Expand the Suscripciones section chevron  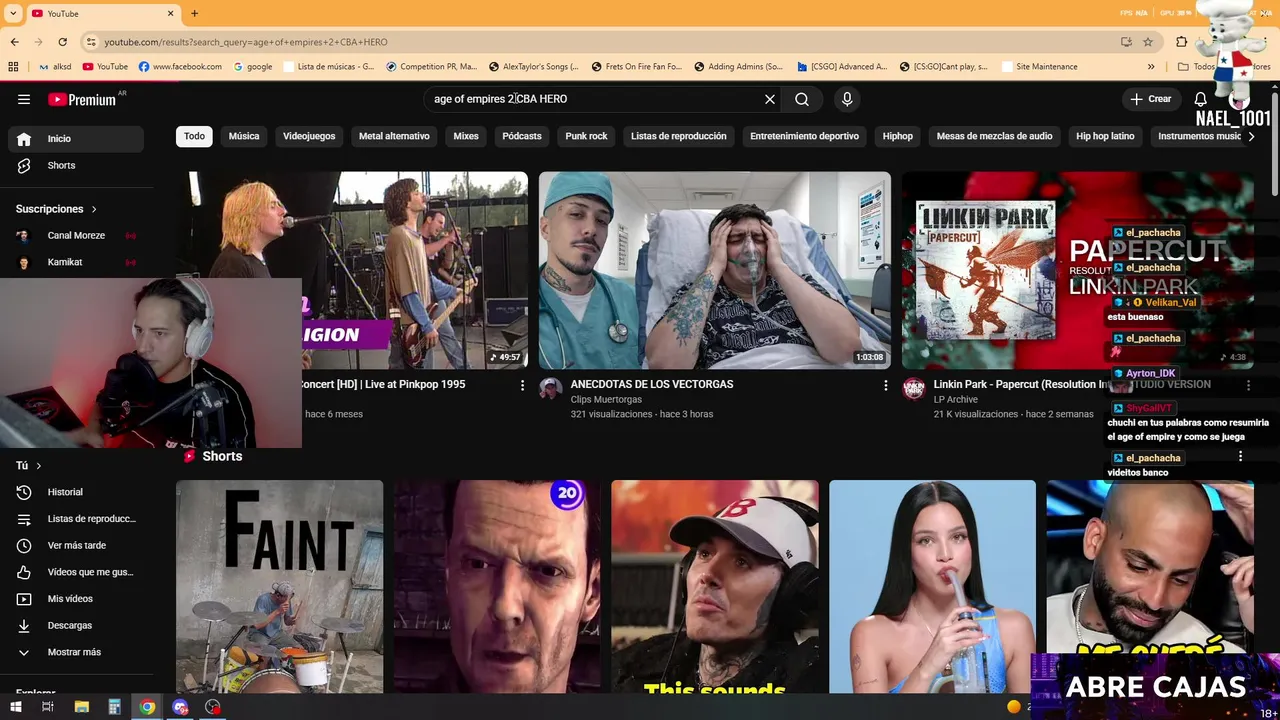(x=94, y=209)
